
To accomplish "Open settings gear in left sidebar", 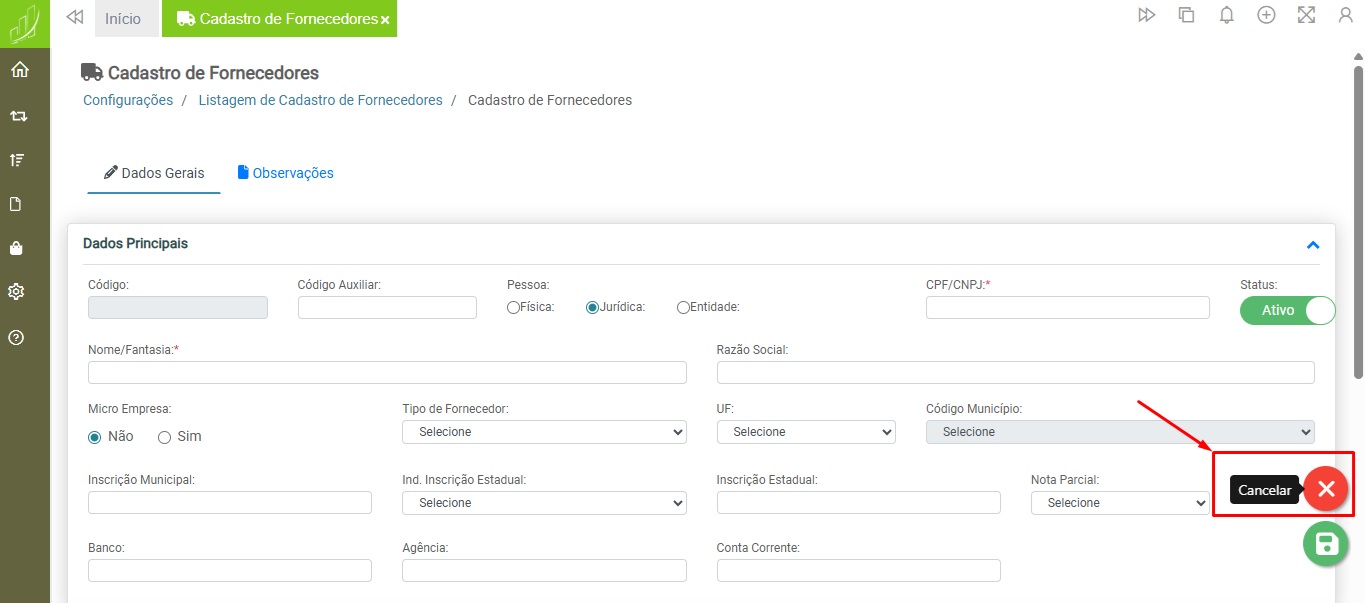I will 16,292.
